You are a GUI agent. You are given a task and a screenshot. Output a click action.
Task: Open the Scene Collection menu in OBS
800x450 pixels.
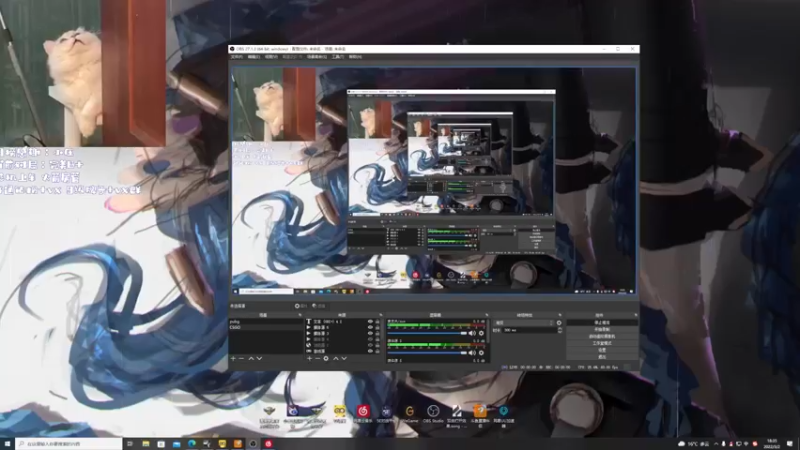pyautogui.click(x=316, y=57)
